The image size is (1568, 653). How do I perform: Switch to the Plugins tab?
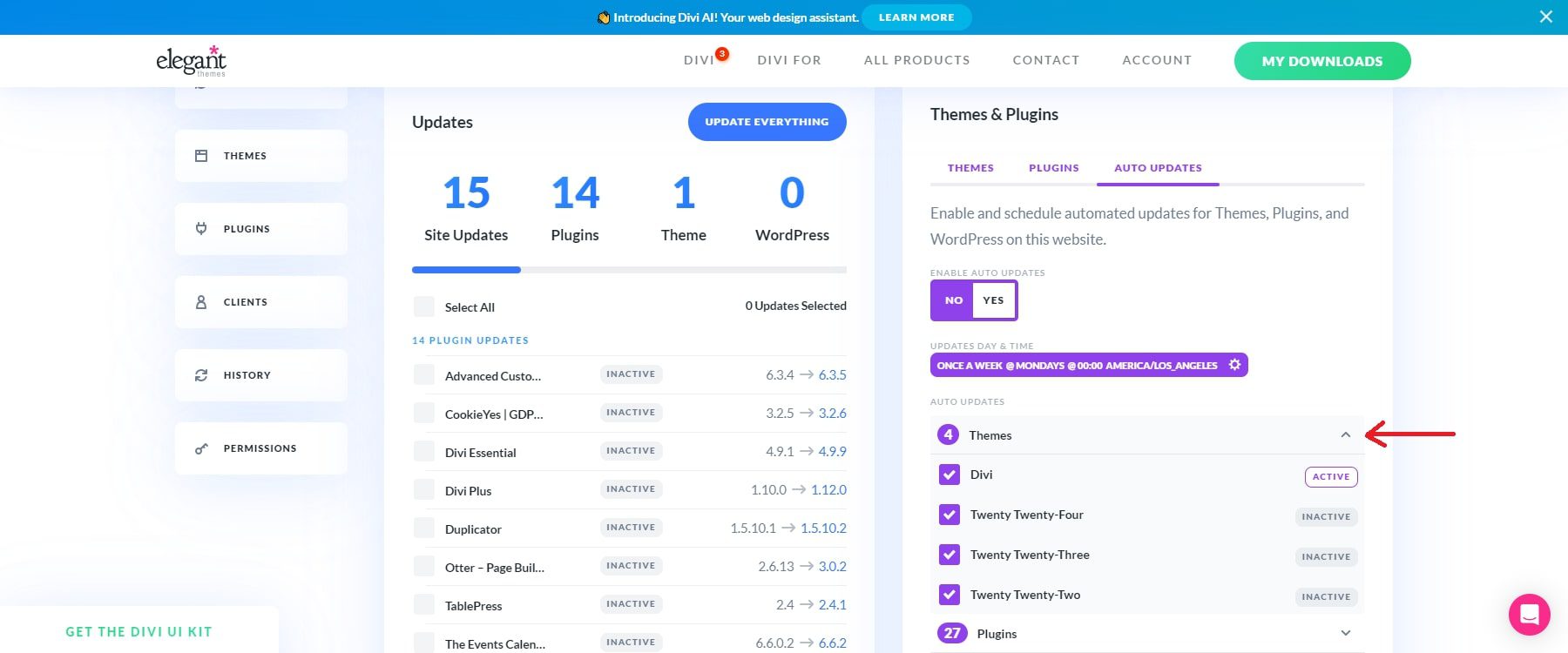pyautogui.click(x=1053, y=168)
